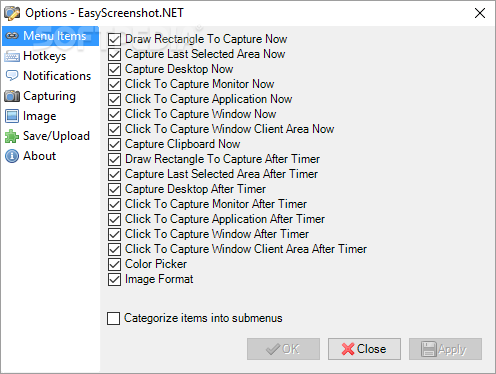Click the camera icon for Capturing
The image size is (496, 374).
point(12,96)
